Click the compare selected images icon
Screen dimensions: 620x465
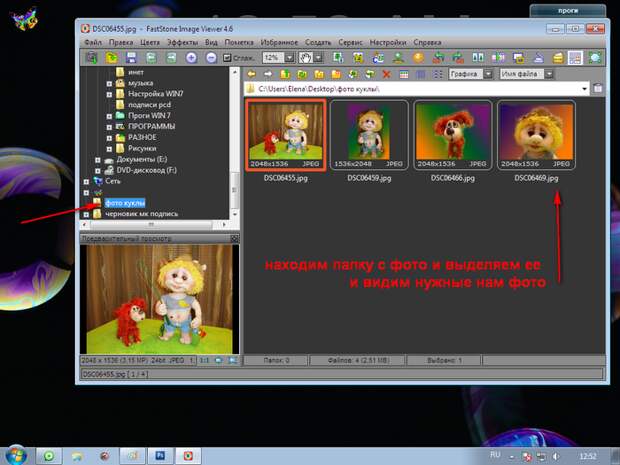click(x=478, y=58)
